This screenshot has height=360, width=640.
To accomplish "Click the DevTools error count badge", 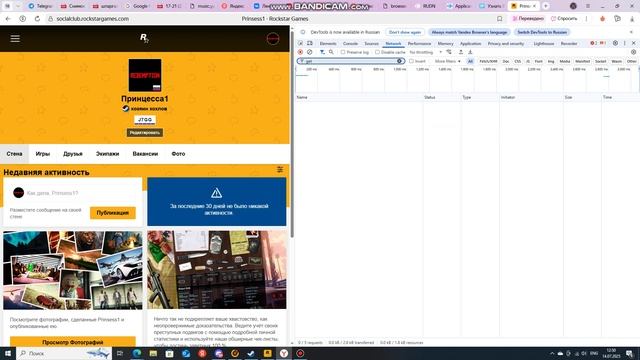I will coord(593,43).
